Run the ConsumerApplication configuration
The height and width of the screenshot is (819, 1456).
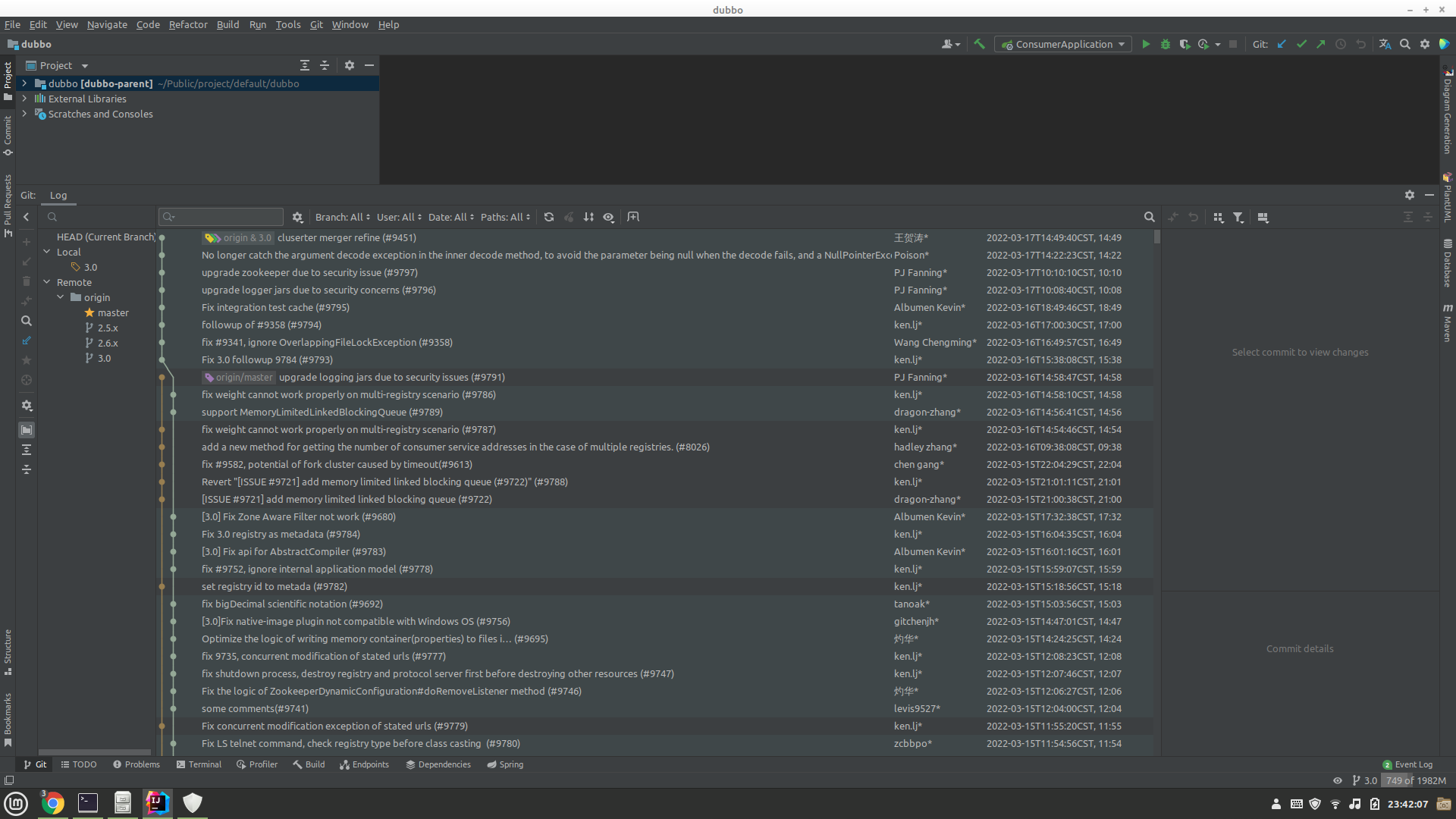pyautogui.click(x=1146, y=44)
